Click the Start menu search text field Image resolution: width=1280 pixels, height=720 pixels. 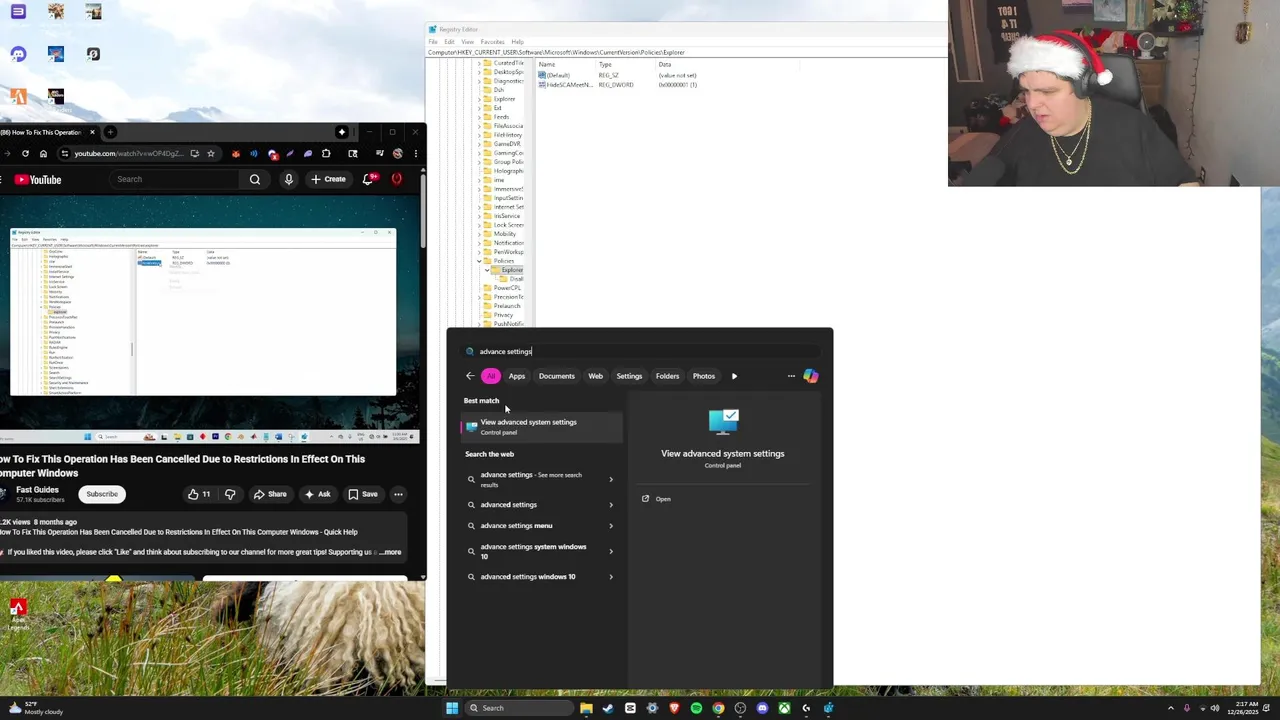[640, 352]
